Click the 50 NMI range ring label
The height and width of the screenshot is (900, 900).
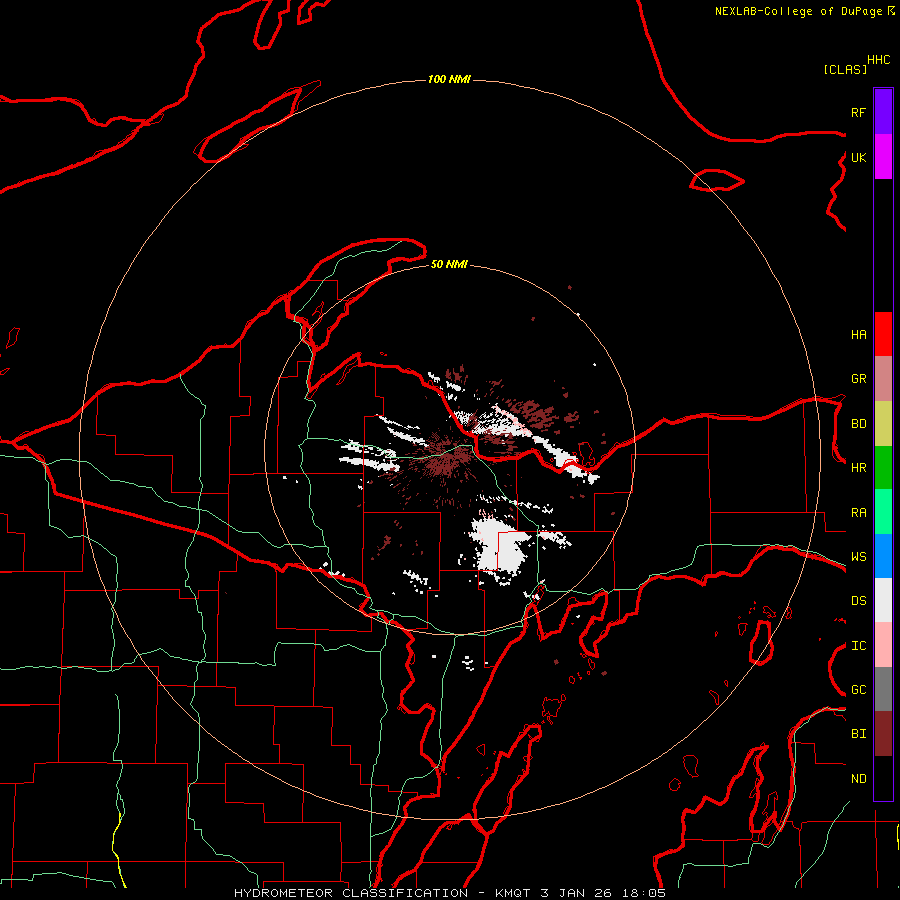click(x=449, y=265)
